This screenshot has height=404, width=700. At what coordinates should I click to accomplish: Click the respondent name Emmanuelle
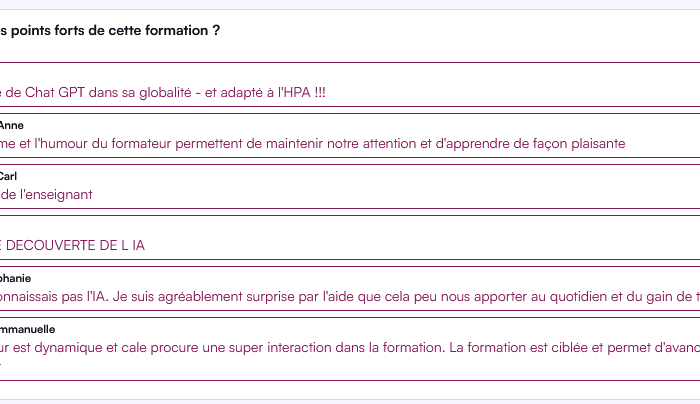28,329
